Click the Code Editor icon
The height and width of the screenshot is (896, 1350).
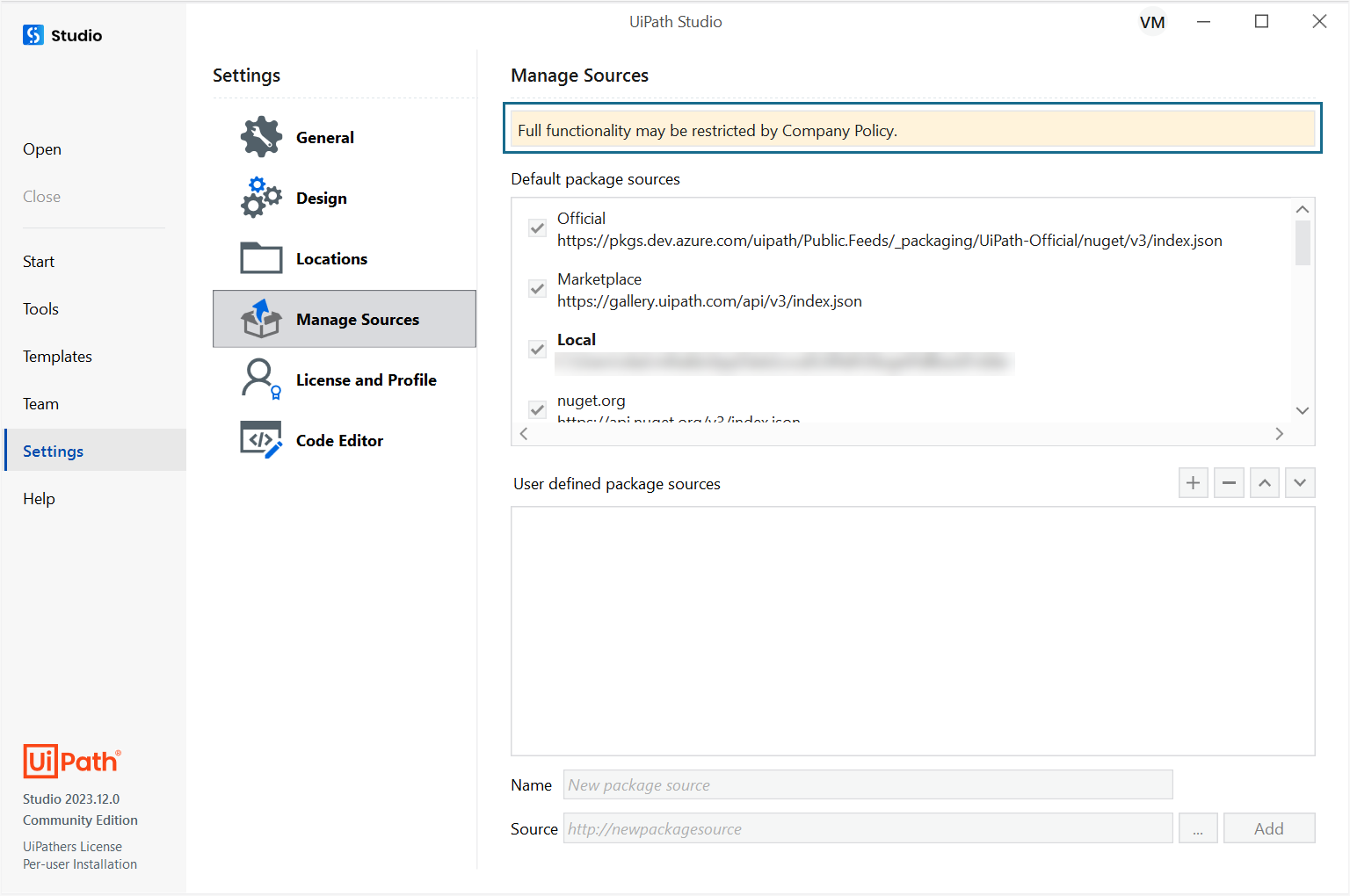(261, 440)
